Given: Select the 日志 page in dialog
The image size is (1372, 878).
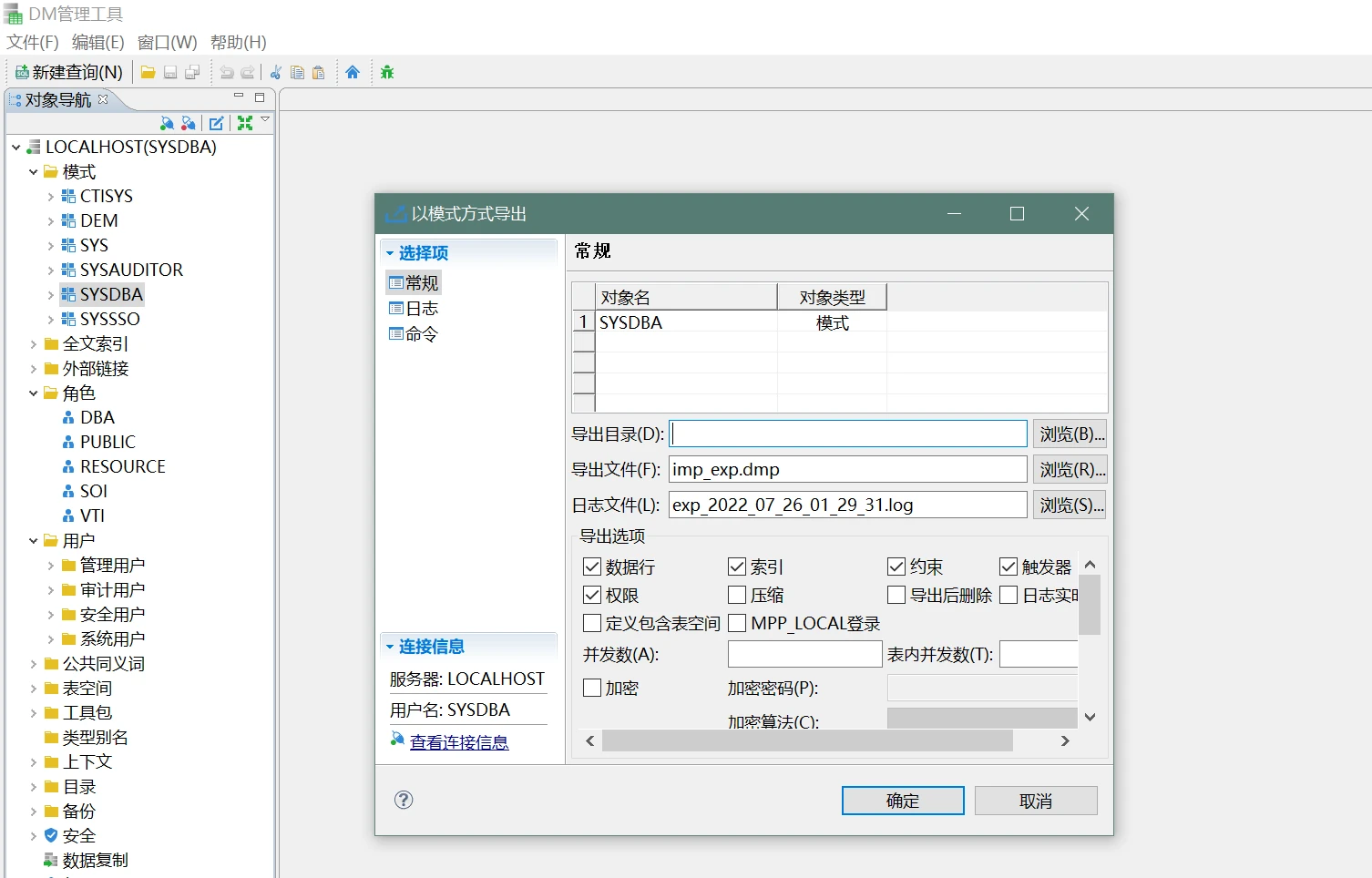Looking at the screenshot, I should (421, 309).
